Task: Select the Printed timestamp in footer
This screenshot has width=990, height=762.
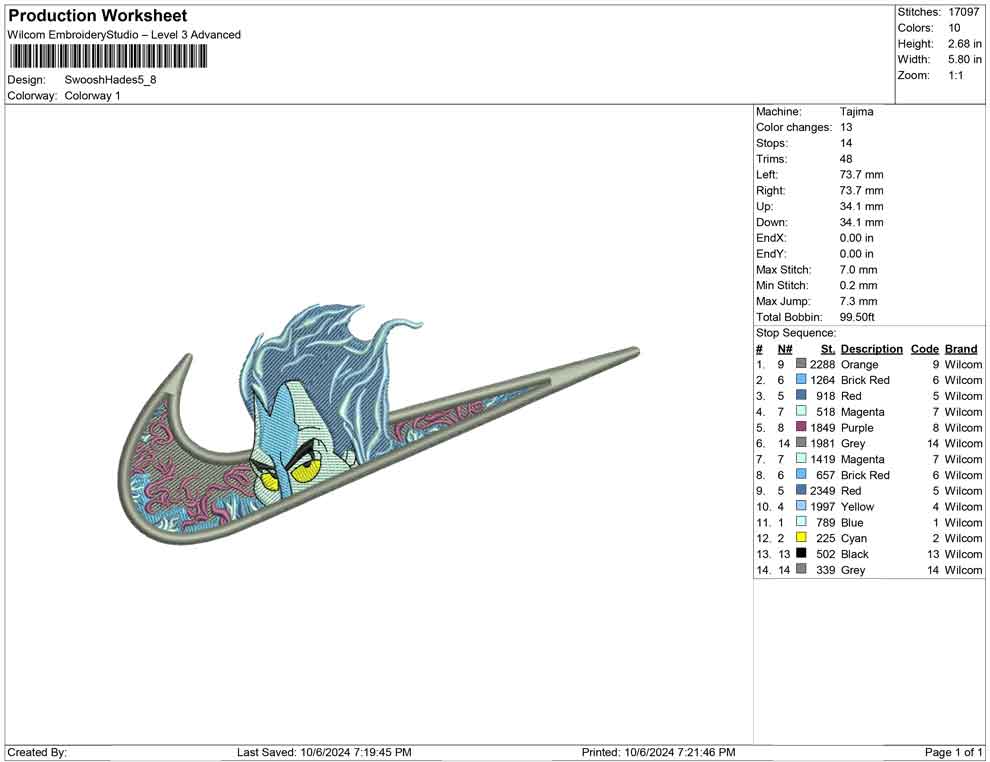Action: tap(659, 752)
